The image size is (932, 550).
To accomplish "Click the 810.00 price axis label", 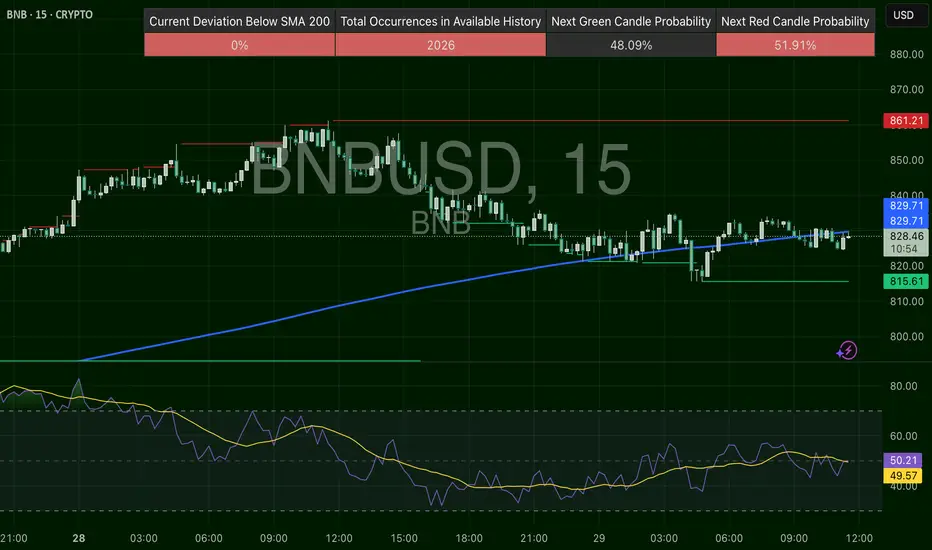I will 906,301.
